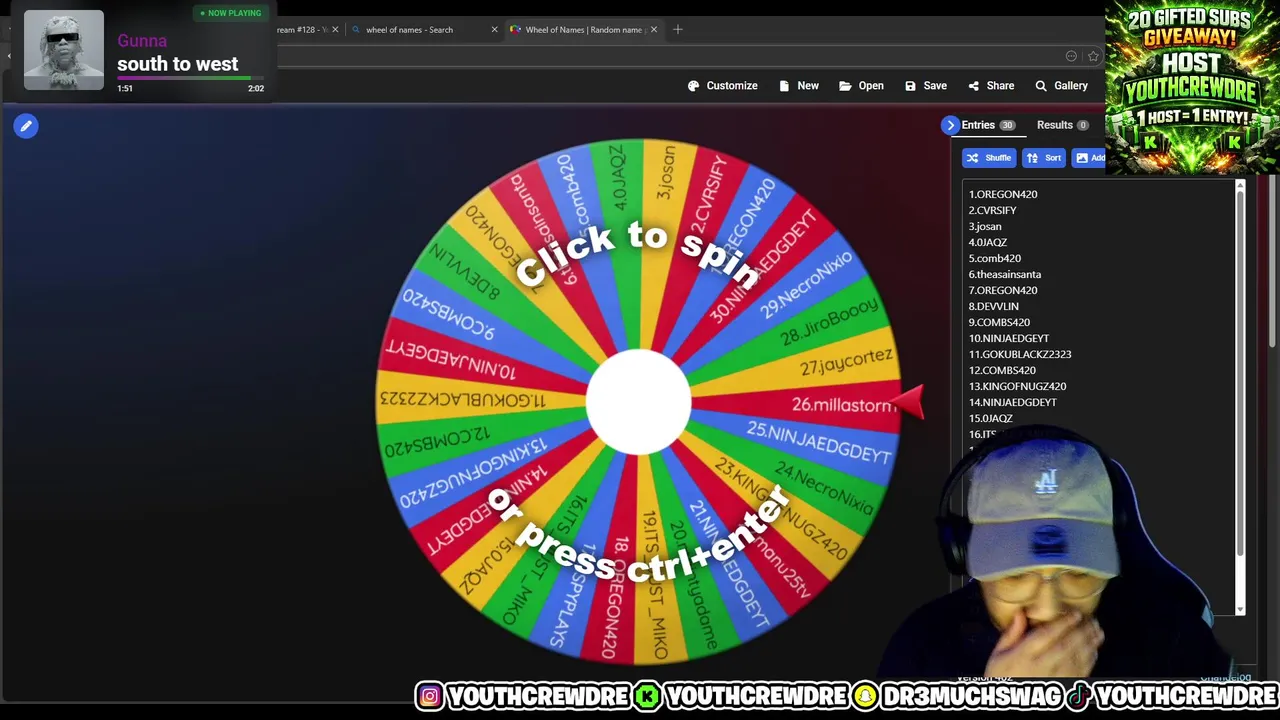1280x720 pixels.
Task: Open the wheel Gallery
Action: (1061, 86)
